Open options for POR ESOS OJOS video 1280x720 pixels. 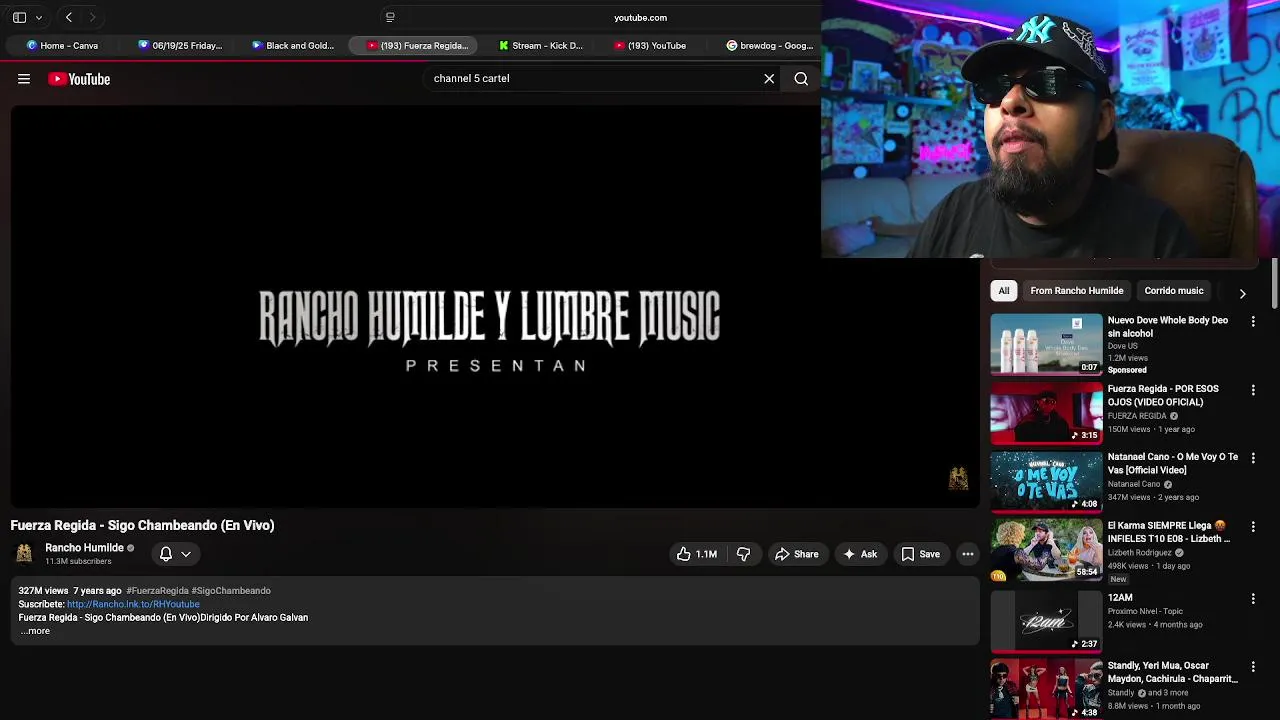[x=1253, y=390]
